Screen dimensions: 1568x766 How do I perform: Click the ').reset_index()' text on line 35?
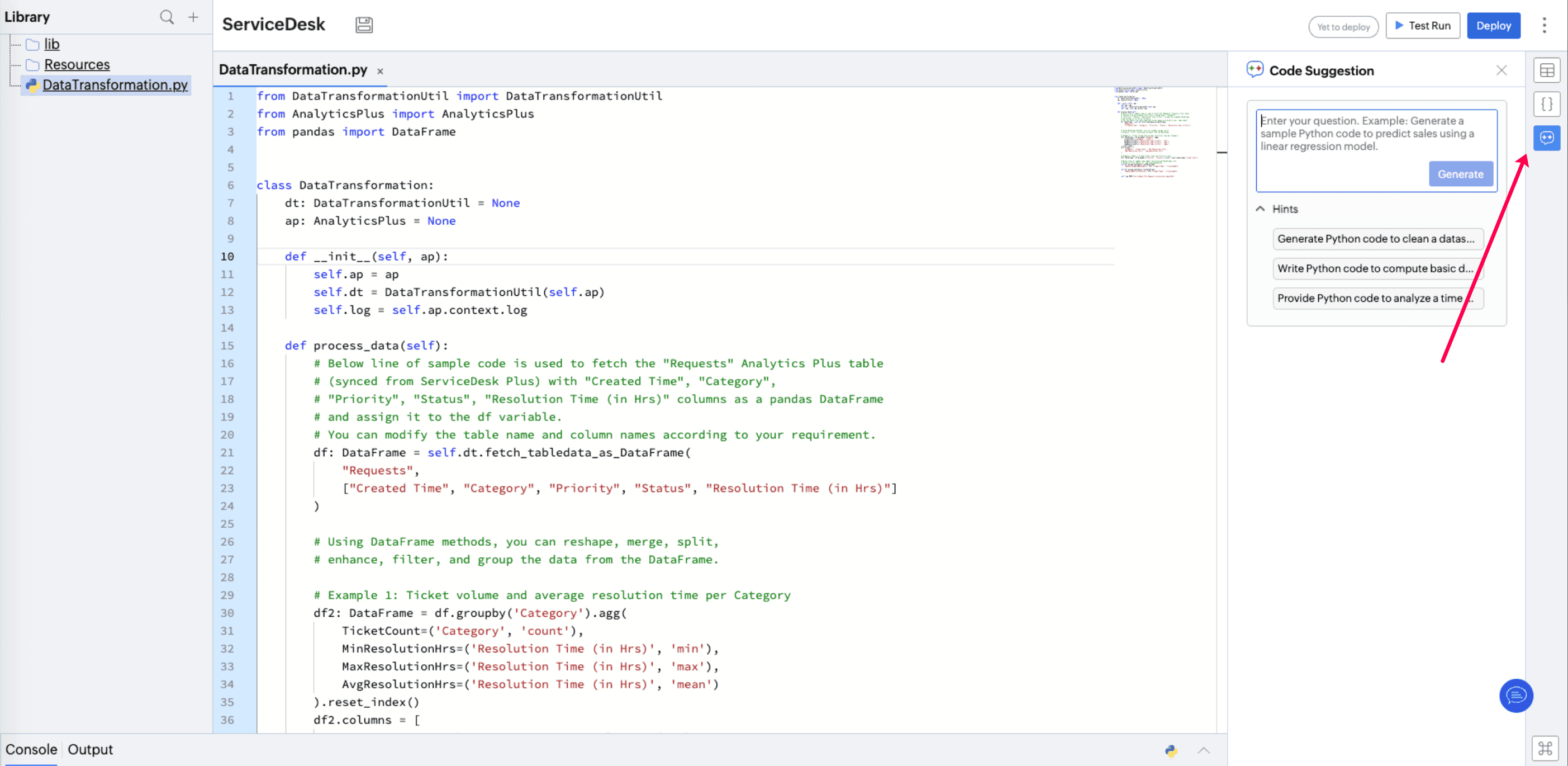click(366, 702)
